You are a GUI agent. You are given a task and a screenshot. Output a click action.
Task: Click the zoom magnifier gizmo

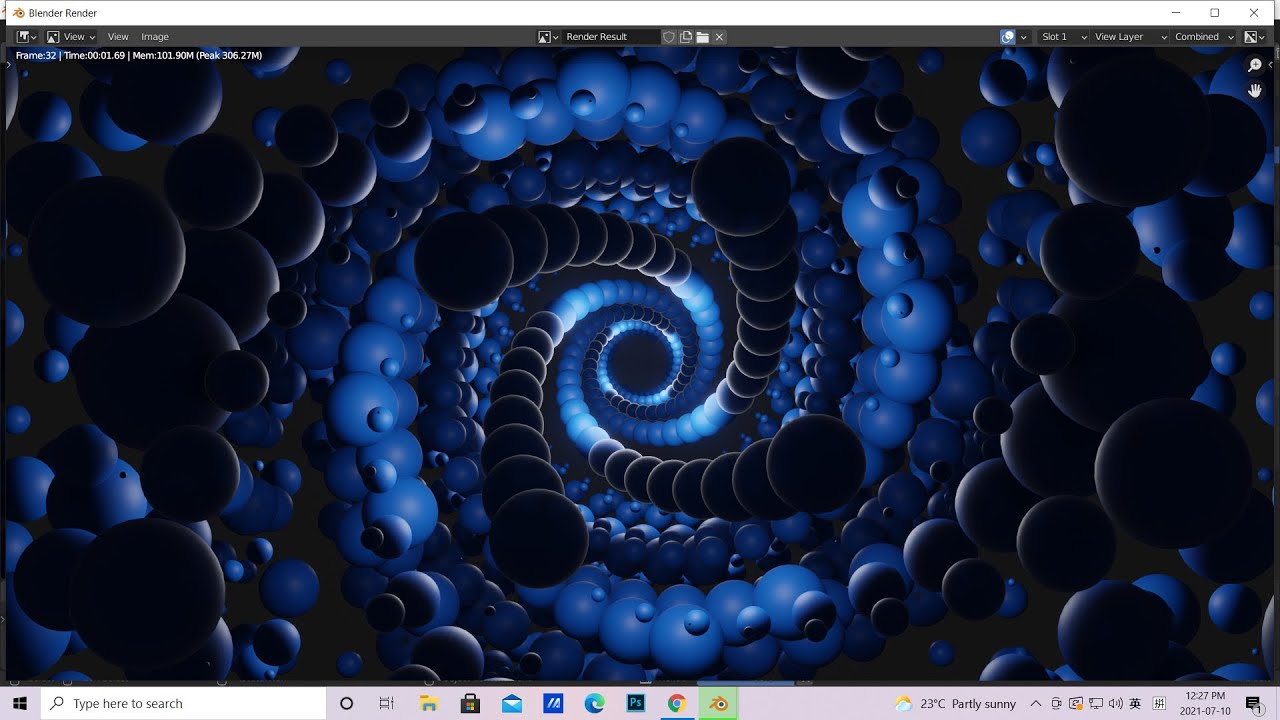(x=1256, y=66)
